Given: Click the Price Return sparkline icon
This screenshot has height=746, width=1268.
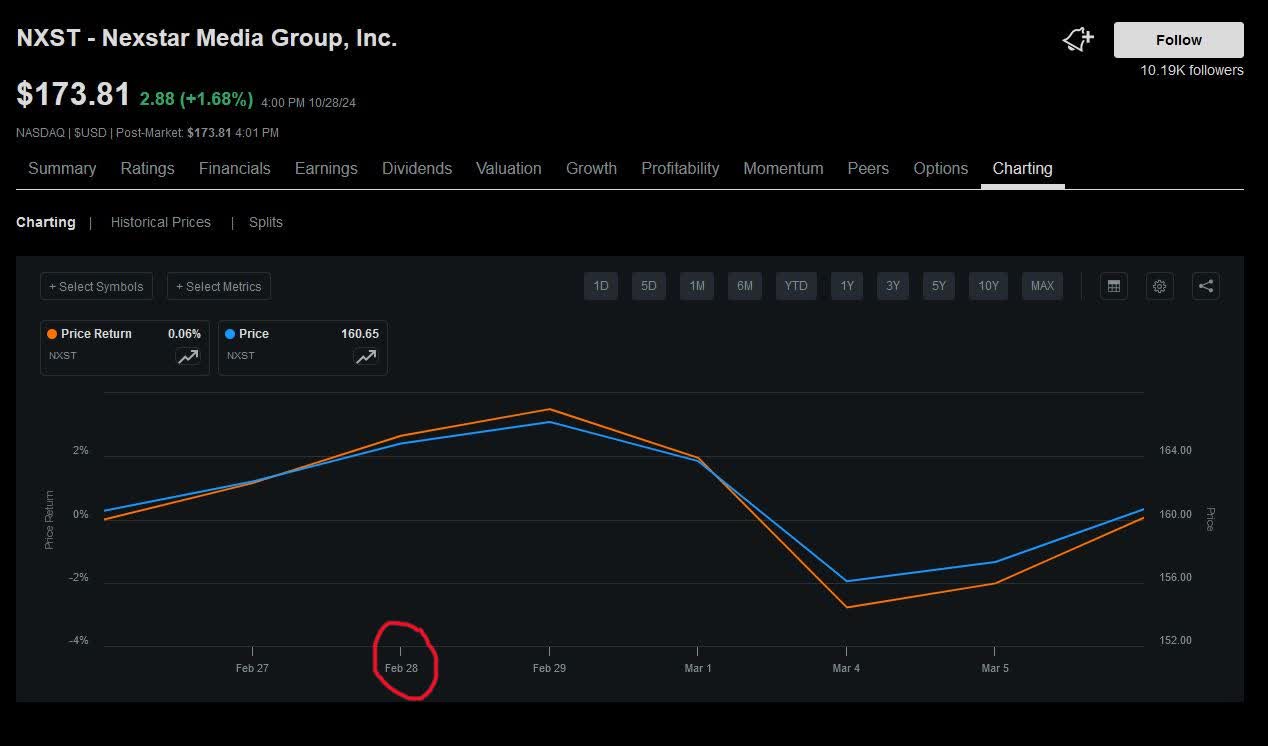Looking at the screenshot, I should pos(187,356).
